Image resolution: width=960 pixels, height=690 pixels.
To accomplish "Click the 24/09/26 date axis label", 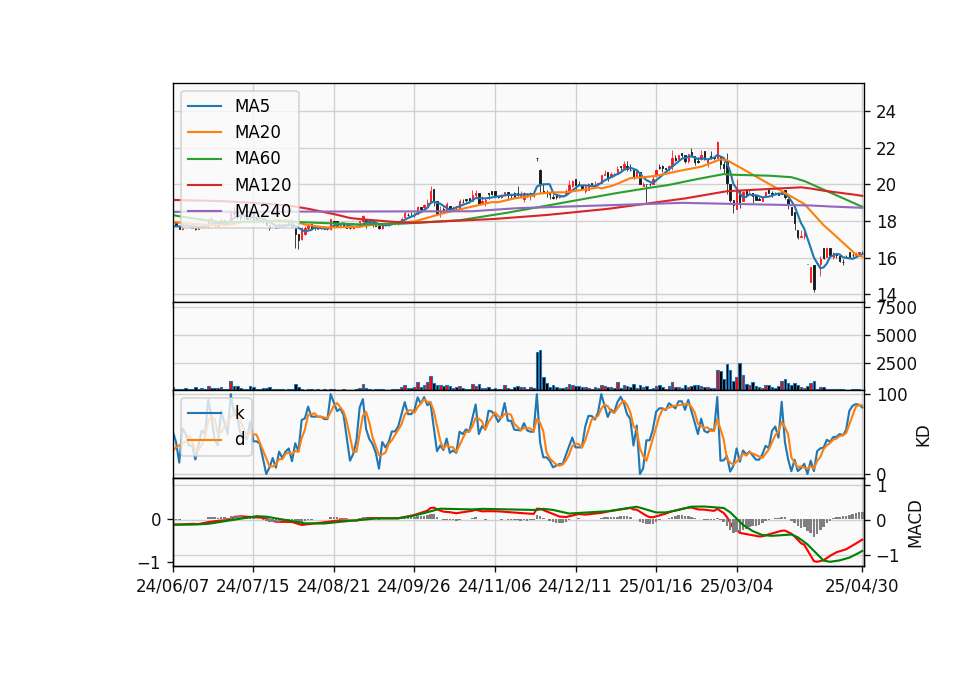I will point(414,586).
